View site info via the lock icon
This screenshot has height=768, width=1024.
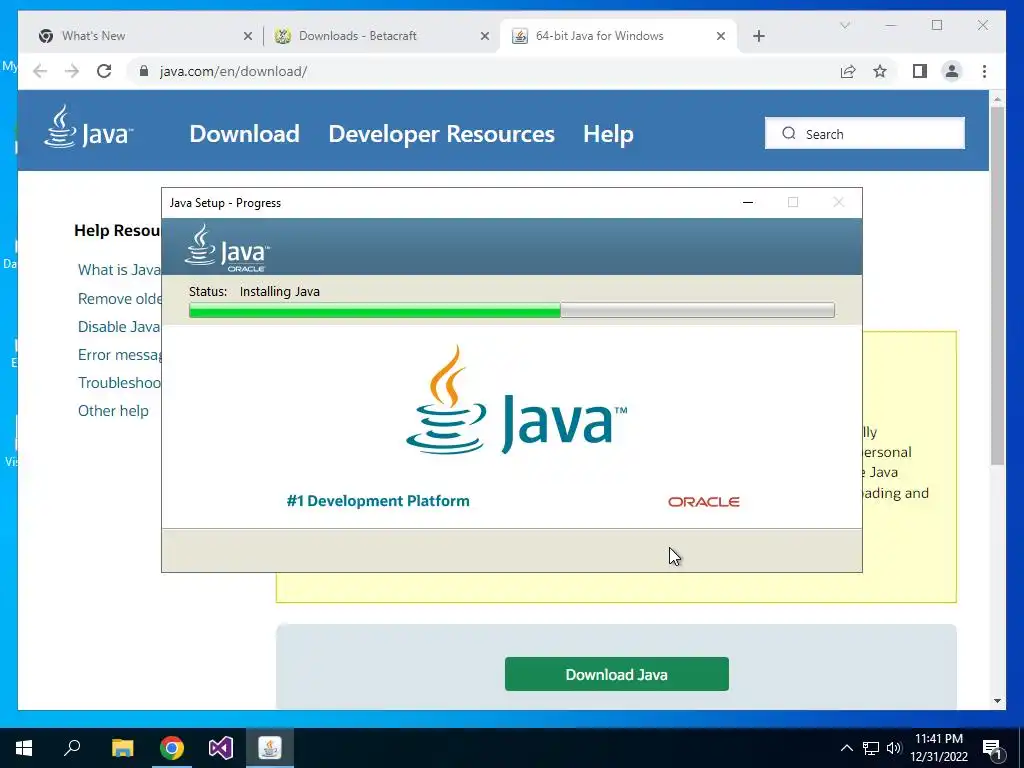pos(144,71)
